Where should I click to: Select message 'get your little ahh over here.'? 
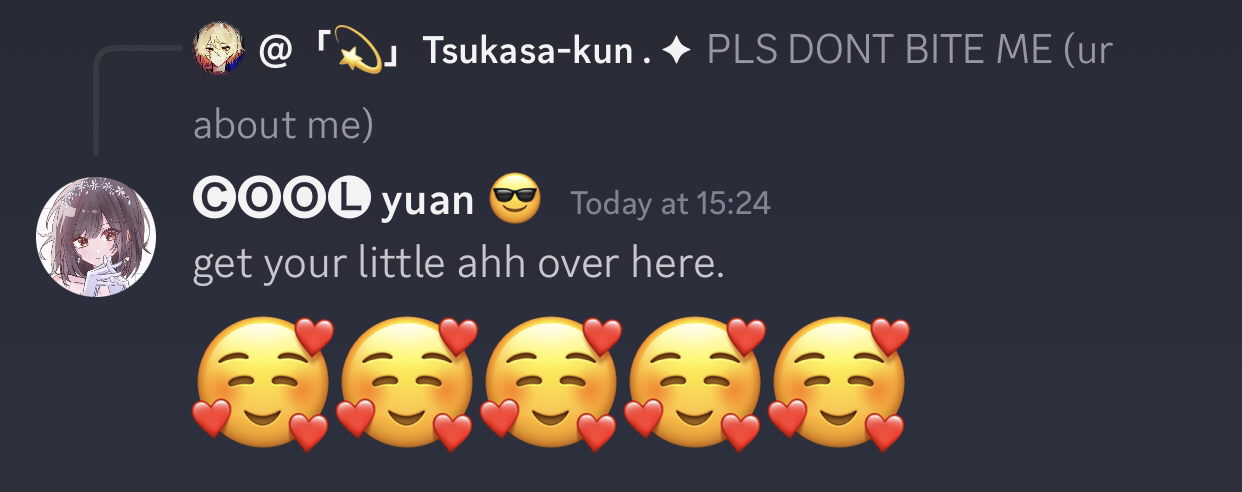click(x=458, y=264)
